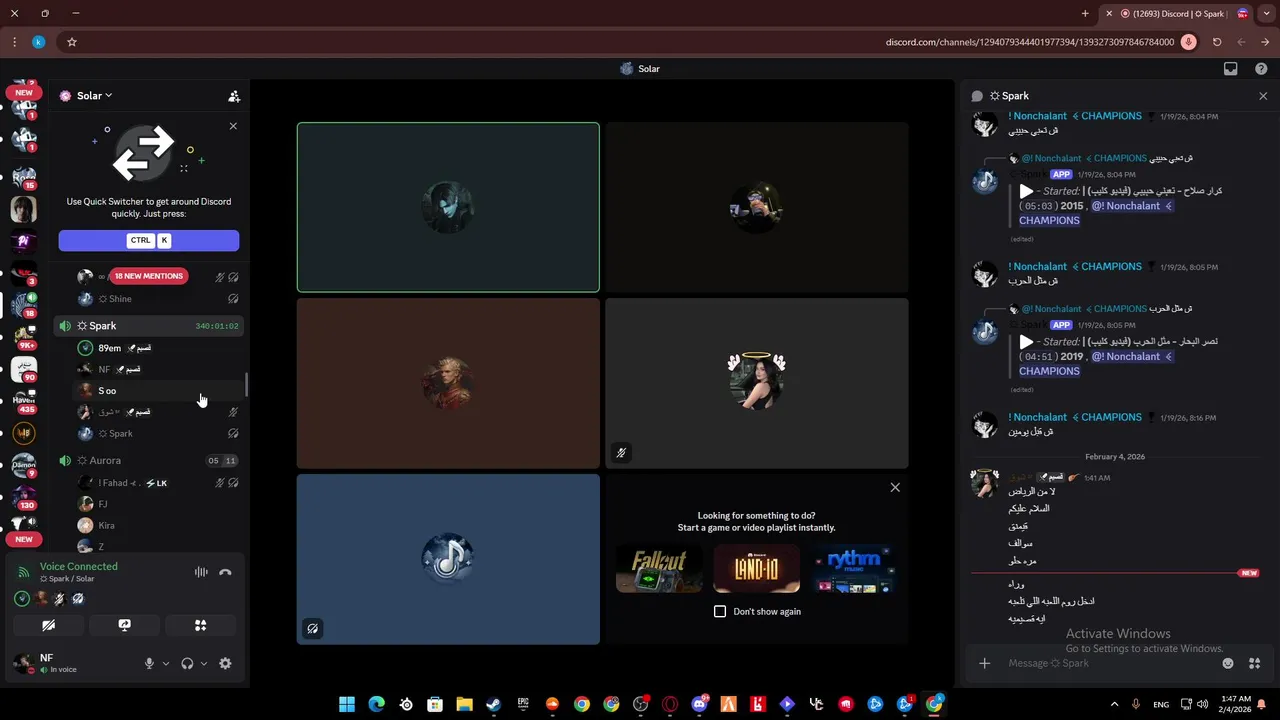Open voice connection signal details icon
This screenshot has width=1280, height=720.
[x=24, y=572]
